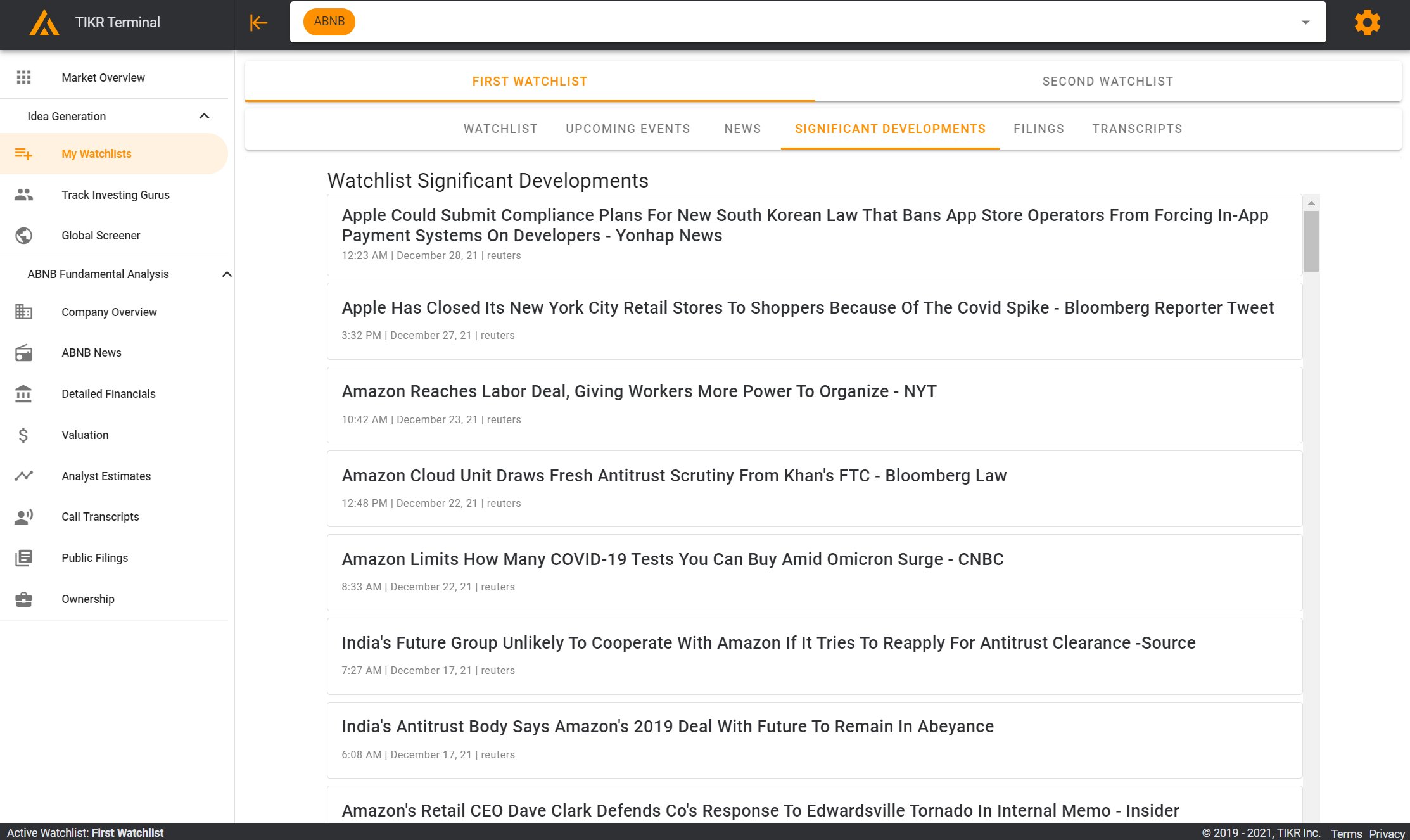Click scrollbar up arrow in developments list
This screenshot has height=840, width=1410.
pos(1311,203)
